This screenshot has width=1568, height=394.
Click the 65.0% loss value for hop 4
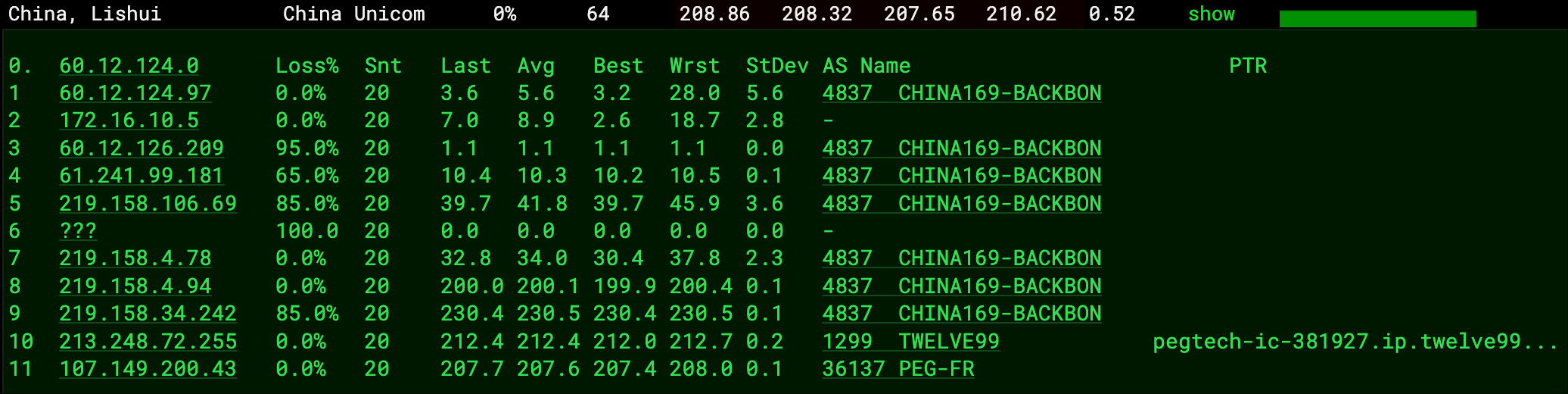coord(306,176)
